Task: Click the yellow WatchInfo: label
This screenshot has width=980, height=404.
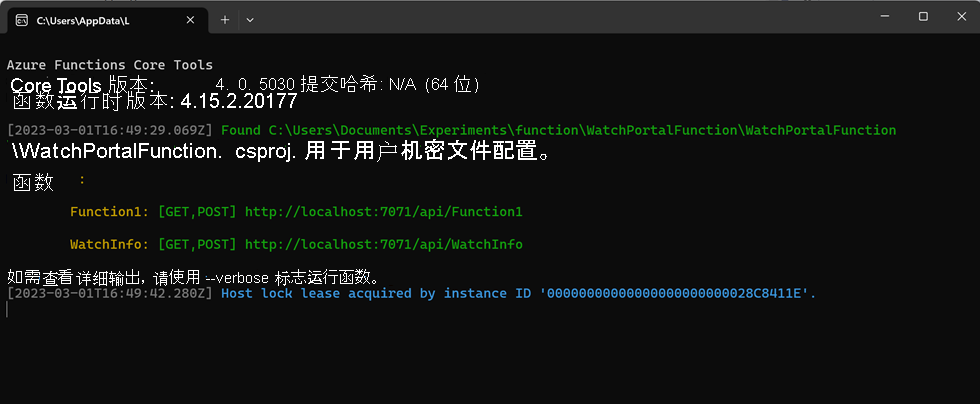Action: tap(110, 244)
